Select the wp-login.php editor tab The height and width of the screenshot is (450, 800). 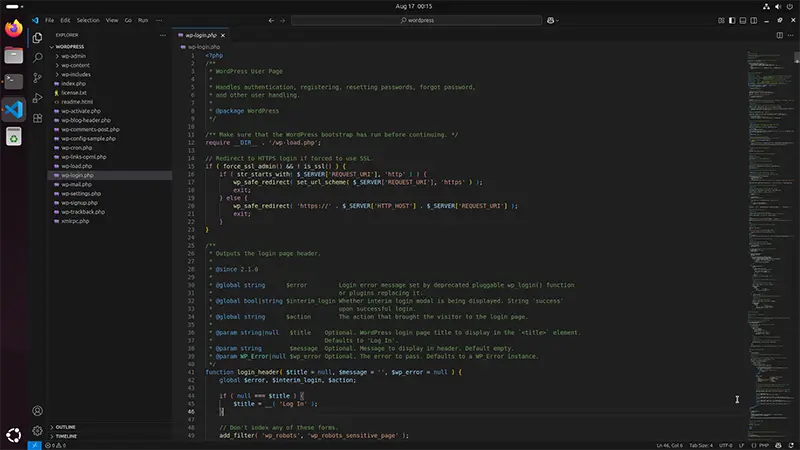[201, 35]
